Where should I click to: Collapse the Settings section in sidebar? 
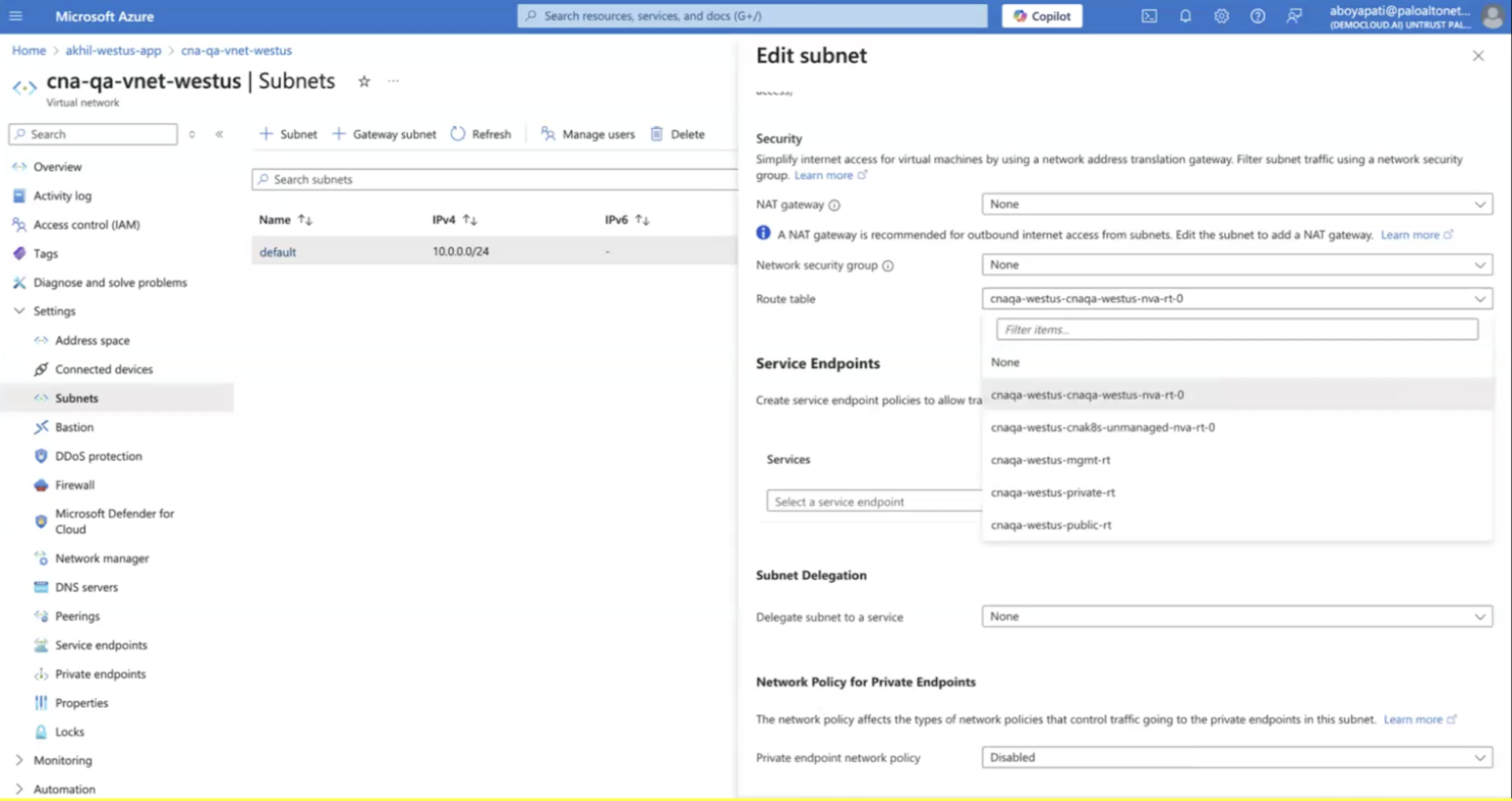point(19,311)
